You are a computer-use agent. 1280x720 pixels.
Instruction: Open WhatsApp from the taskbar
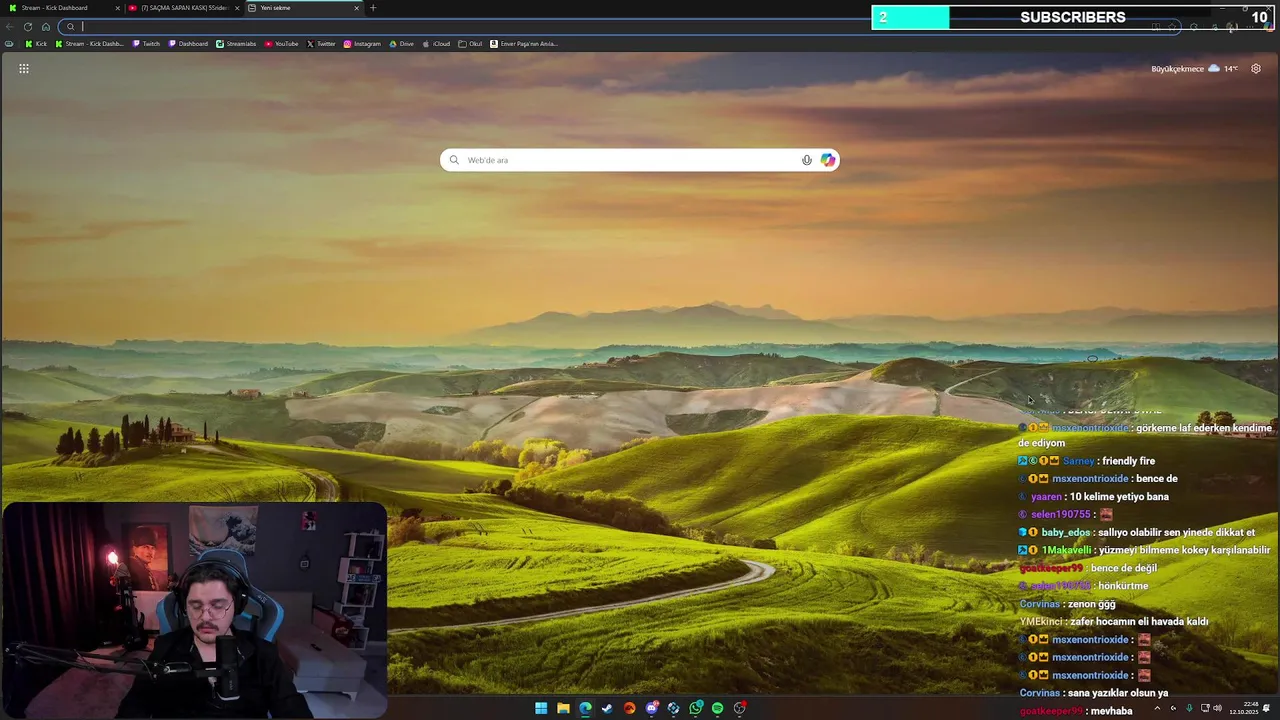[696, 708]
